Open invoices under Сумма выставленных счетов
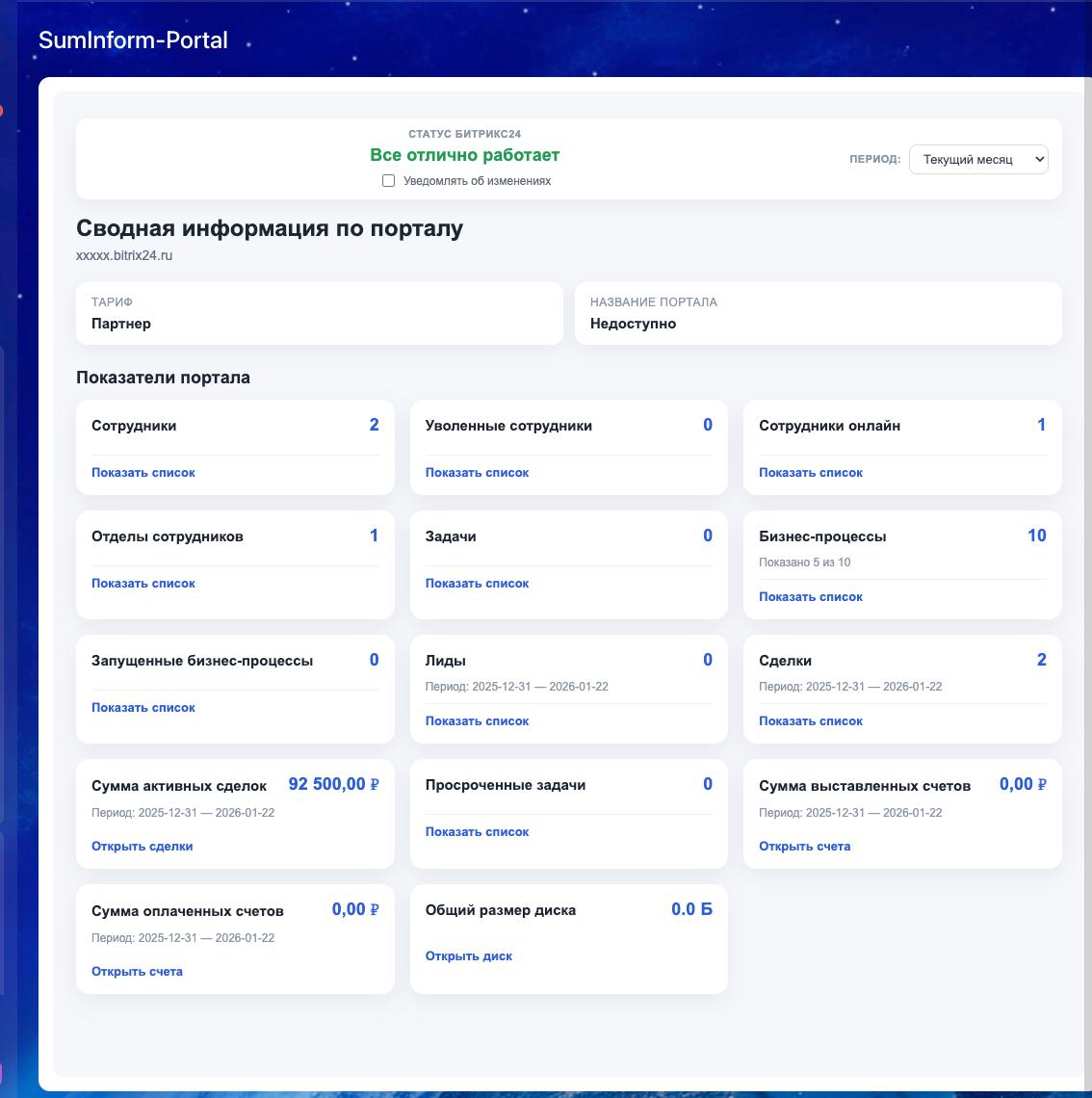This screenshot has height=1098, width=1092. (804, 846)
